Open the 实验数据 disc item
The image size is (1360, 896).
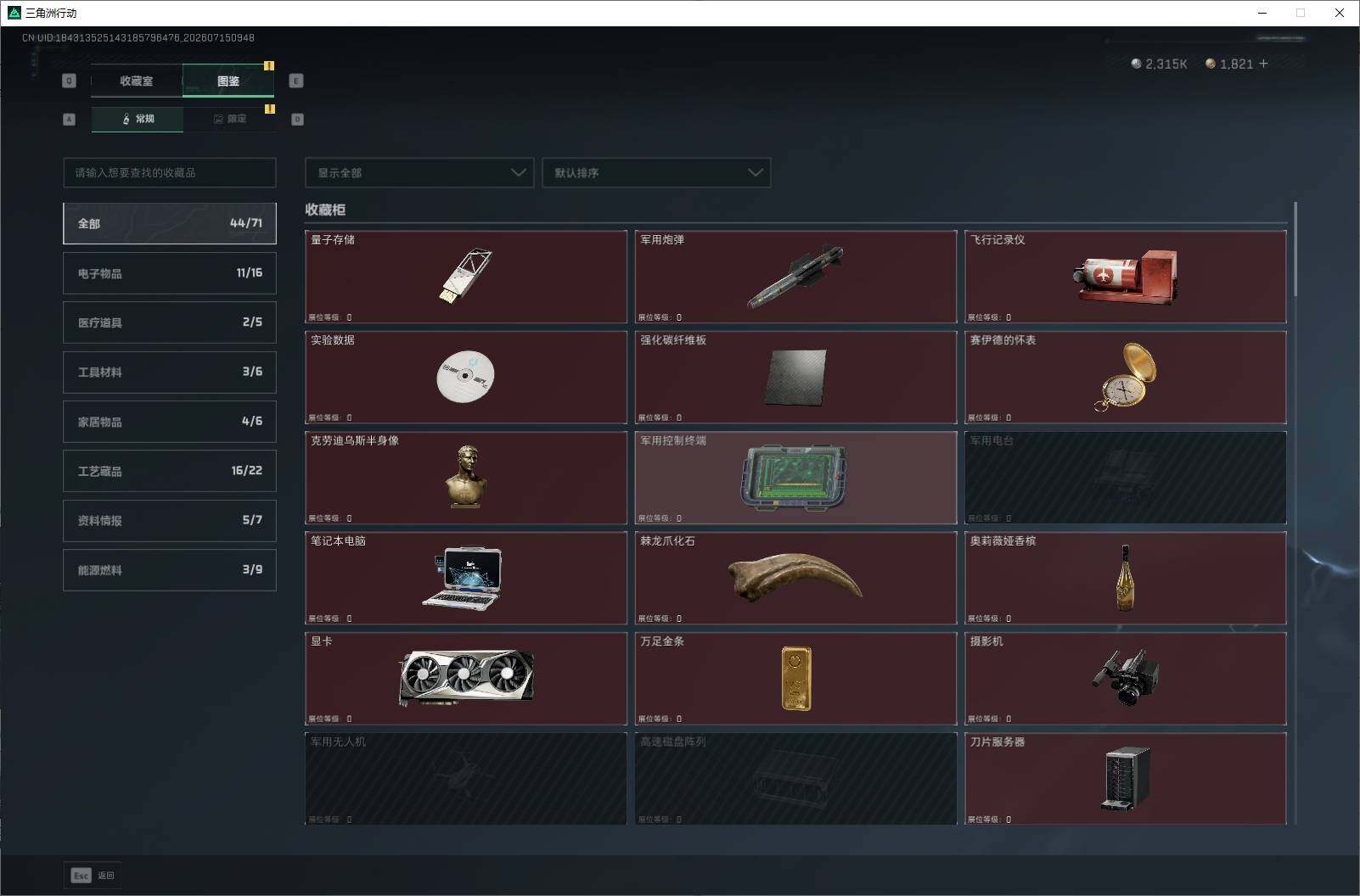tap(466, 377)
